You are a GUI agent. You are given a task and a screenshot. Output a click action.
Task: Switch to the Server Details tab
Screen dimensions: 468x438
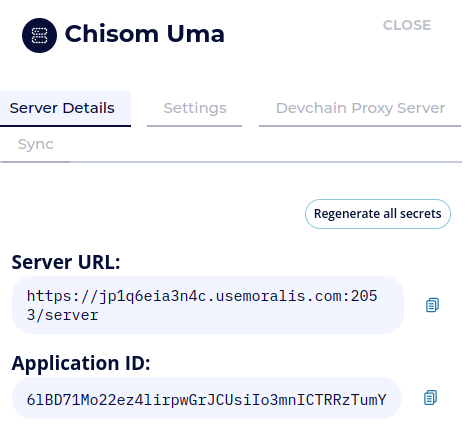tap(65, 109)
